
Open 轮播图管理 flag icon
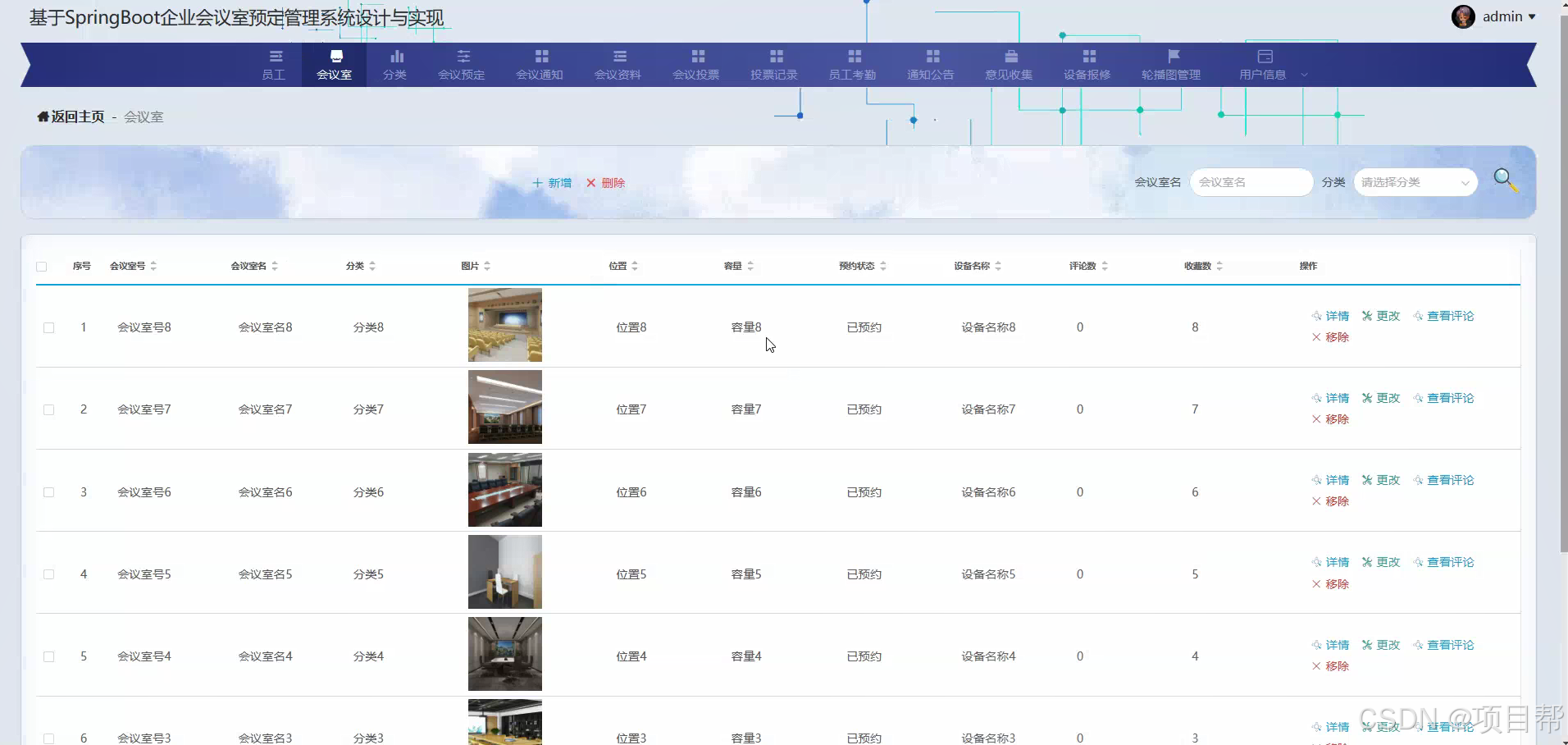[x=1174, y=56]
